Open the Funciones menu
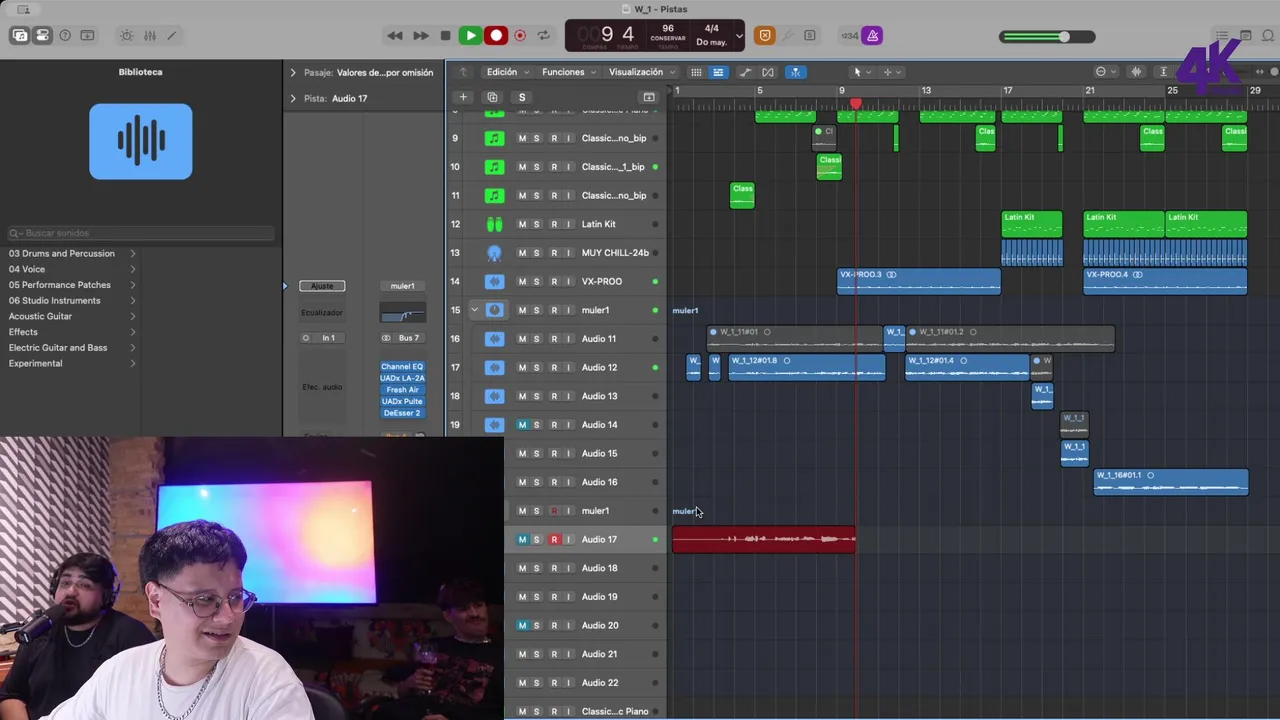Screen dimensions: 1280x720 pos(569,72)
